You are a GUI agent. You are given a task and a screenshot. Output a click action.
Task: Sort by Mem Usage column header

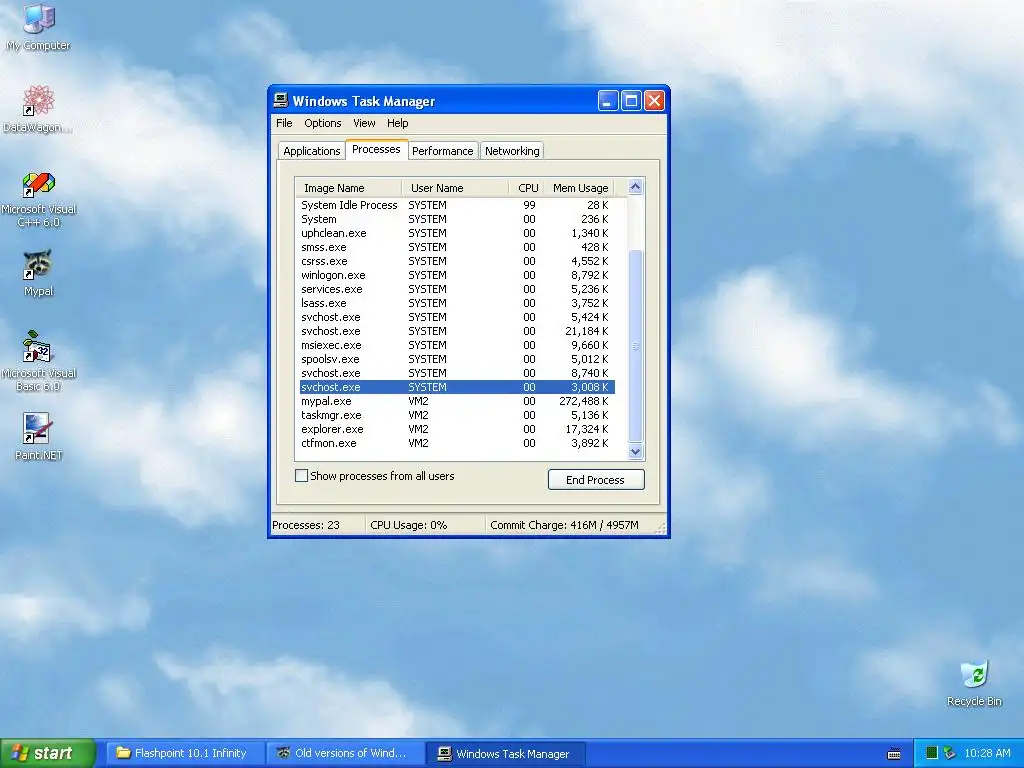(578, 188)
